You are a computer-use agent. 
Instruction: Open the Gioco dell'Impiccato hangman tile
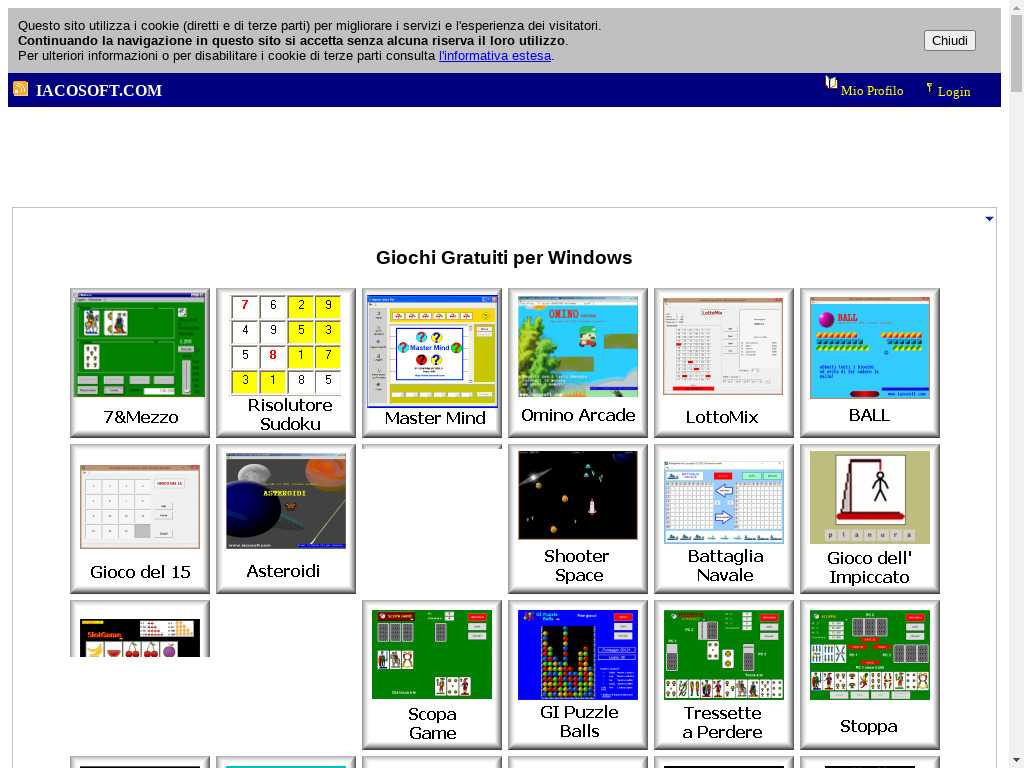tap(870, 519)
